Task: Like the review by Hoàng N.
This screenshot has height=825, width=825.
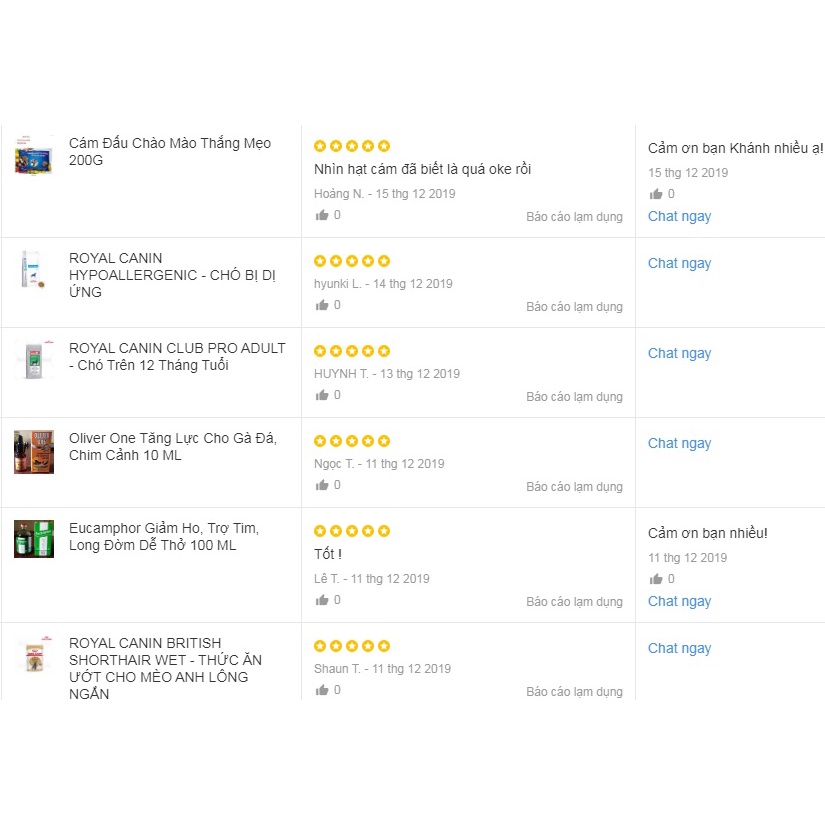Action: click(x=322, y=215)
